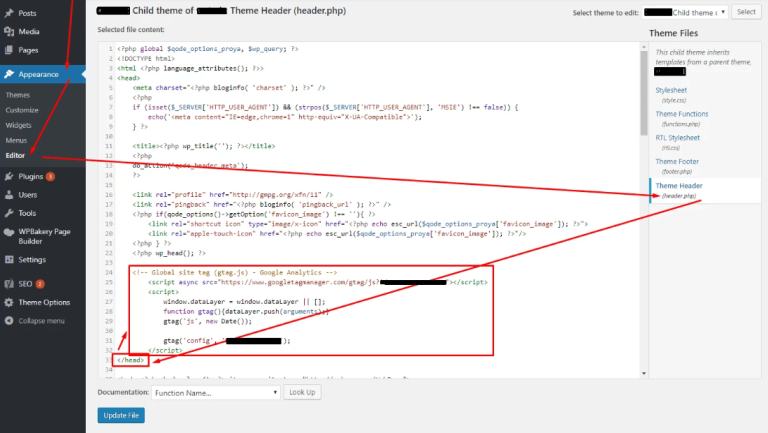Click the WPBakery Page Builder icon

click(x=9, y=232)
